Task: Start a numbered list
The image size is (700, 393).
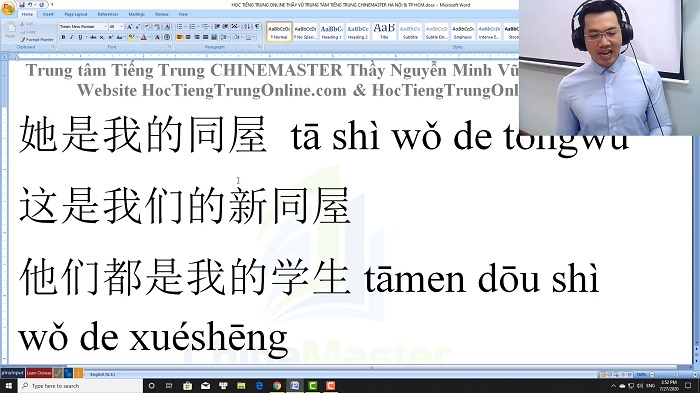Action: 192,26
